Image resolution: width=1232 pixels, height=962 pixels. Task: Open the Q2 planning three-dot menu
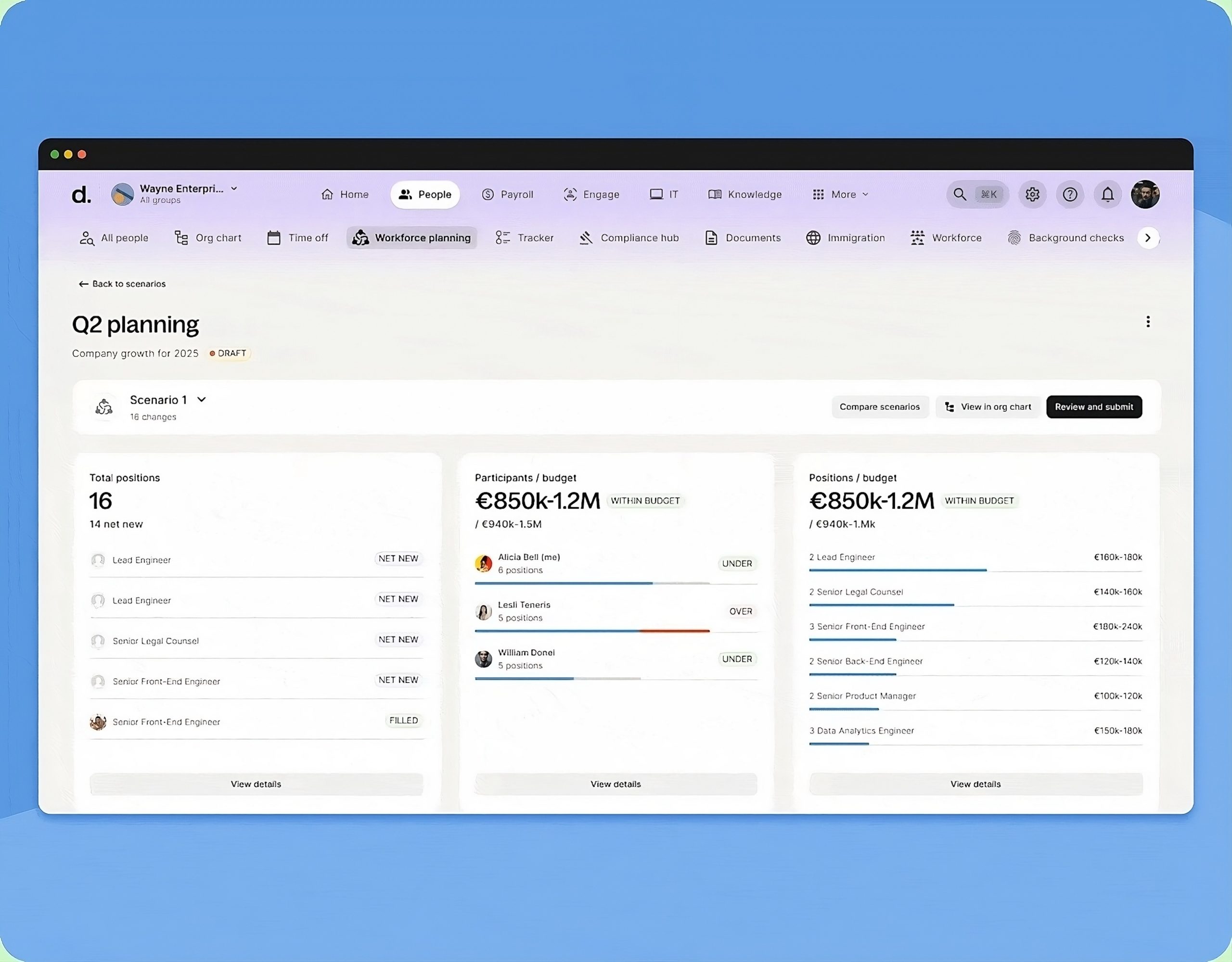click(x=1148, y=321)
